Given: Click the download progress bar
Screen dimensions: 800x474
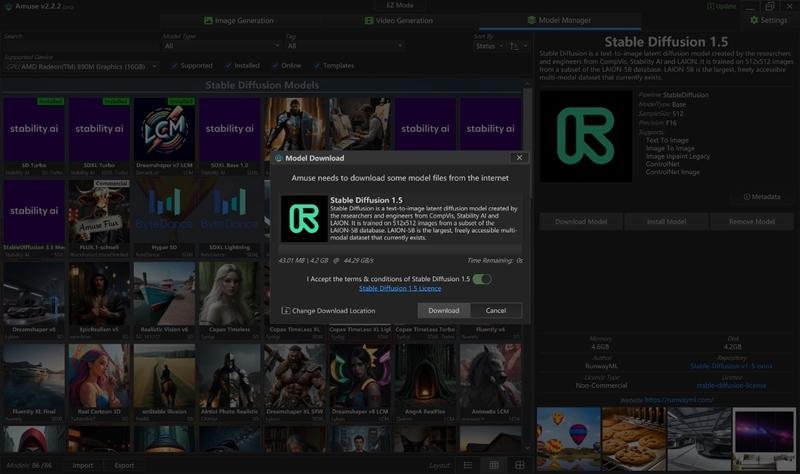Looking at the screenshot, I should click(x=399, y=251).
